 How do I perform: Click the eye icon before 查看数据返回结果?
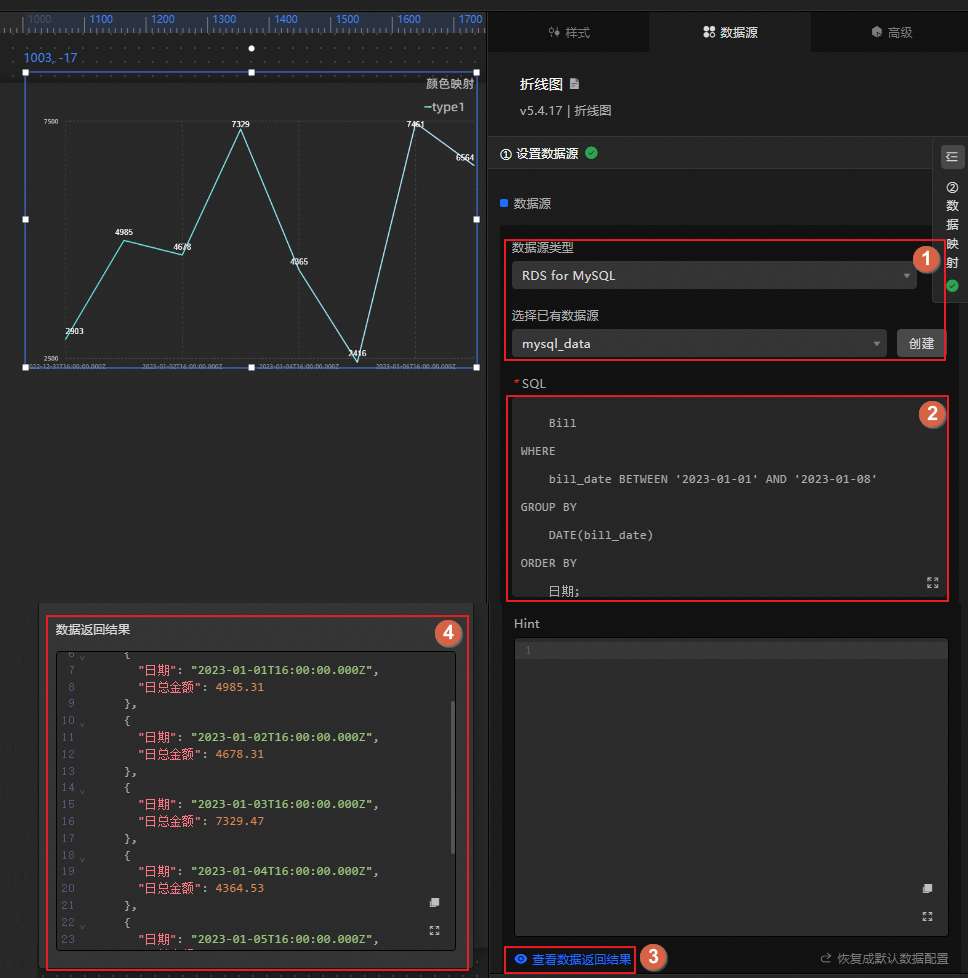pos(521,959)
